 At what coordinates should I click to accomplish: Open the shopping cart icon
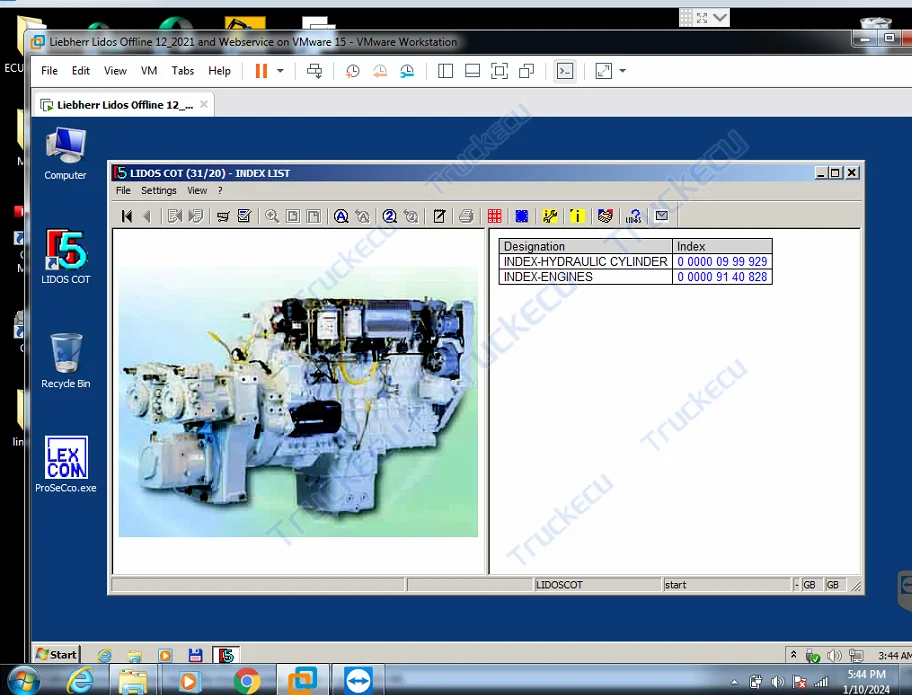[223, 216]
